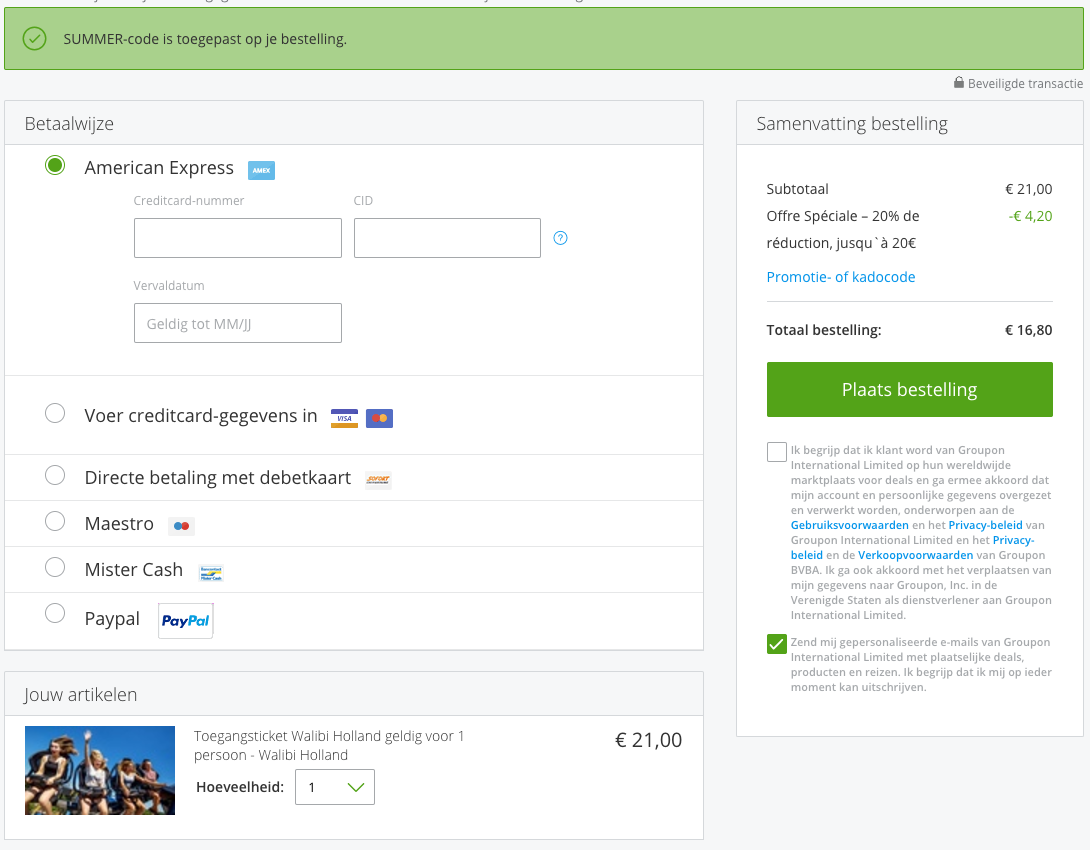Viewport: 1090px width, 850px height.
Task: Click the Mister Cash logo icon
Action: click(x=211, y=572)
